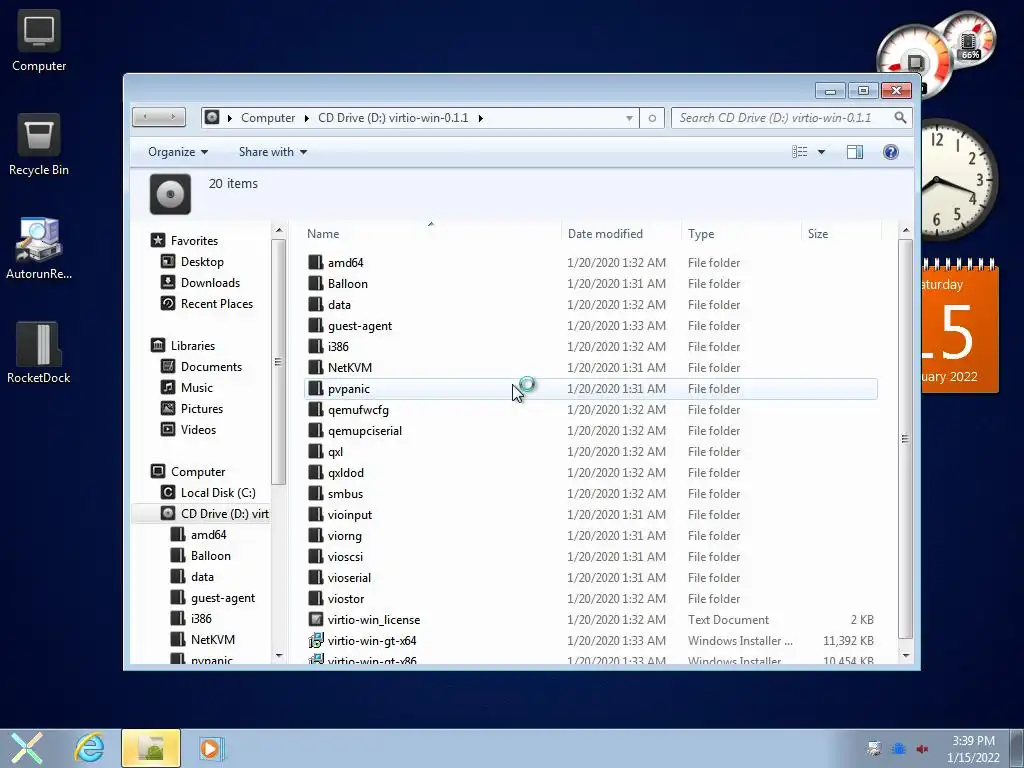Expand arrow after CD Drive in address bar
Viewport: 1024px width, 768px height.
[x=481, y=118]
